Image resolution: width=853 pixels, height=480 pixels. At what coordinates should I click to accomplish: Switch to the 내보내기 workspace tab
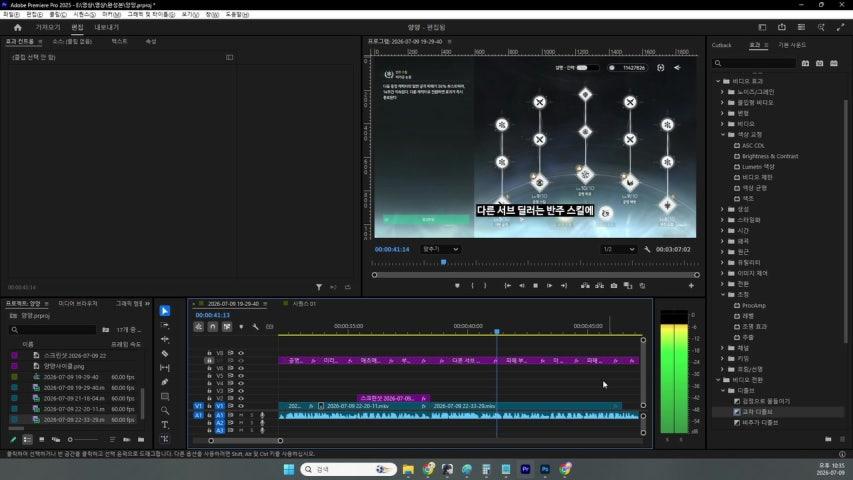[x=107, y=27]
